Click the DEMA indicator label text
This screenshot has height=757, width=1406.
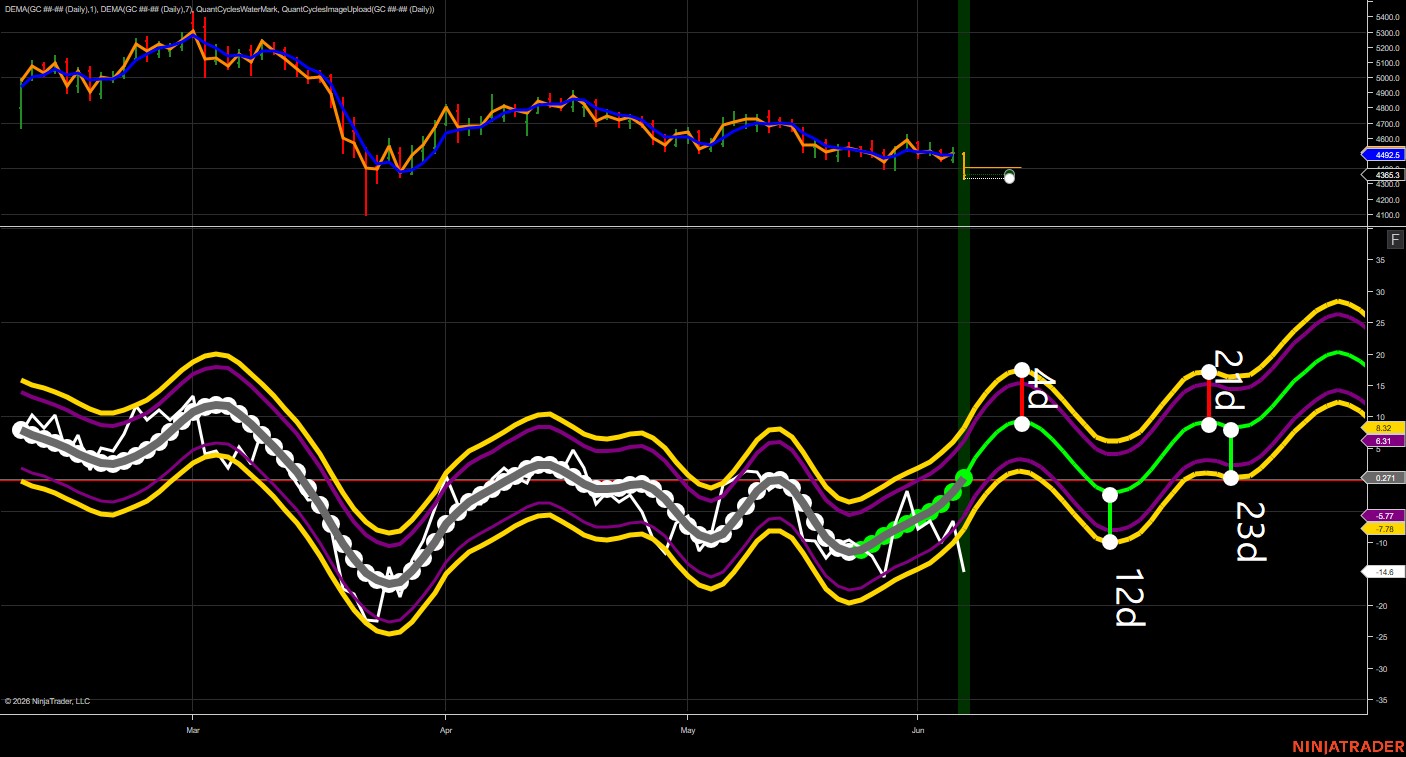(220, 9)
